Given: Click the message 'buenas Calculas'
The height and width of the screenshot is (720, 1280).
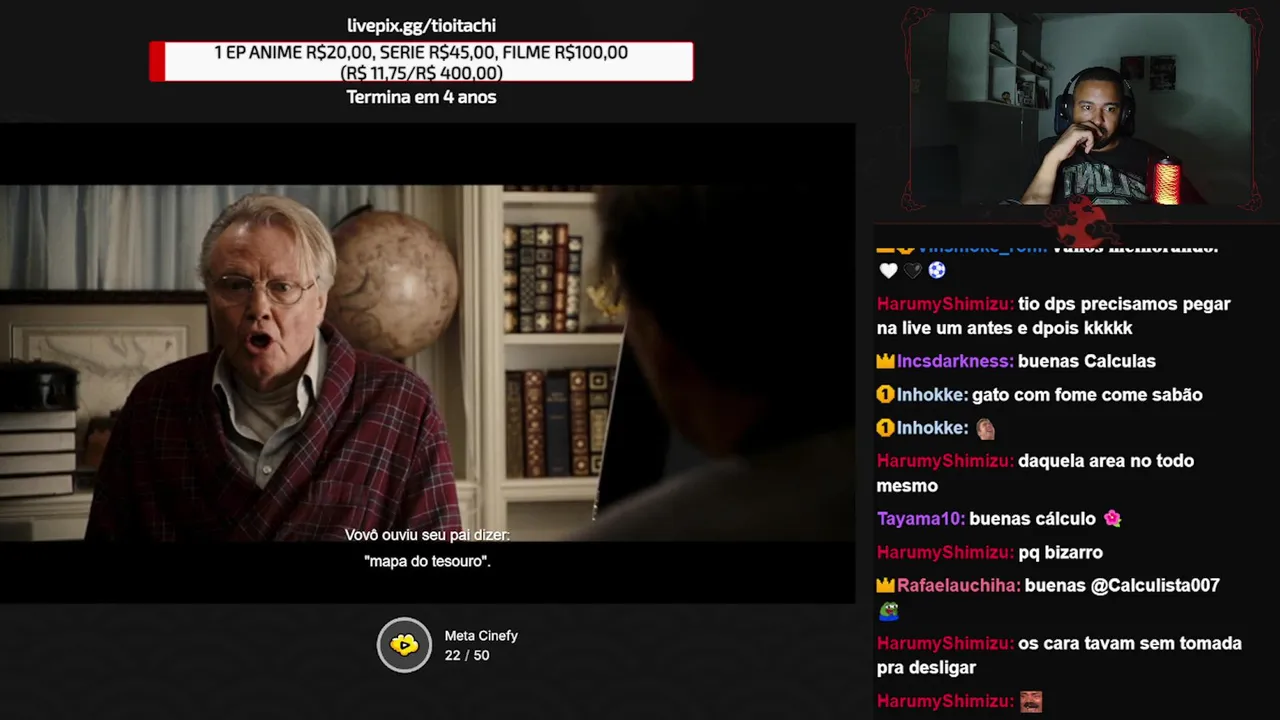Looking at the screenshot, I should (1087, 362).
